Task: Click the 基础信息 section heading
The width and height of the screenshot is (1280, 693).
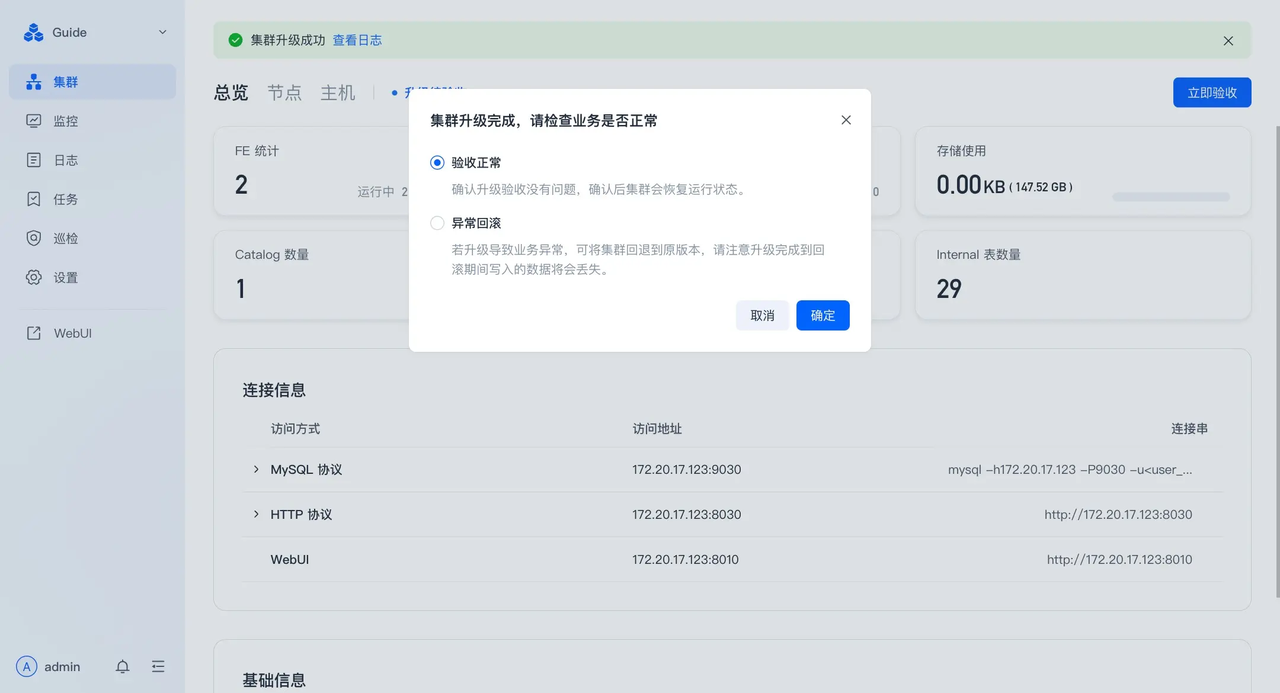Action: [x=274, y=680]
